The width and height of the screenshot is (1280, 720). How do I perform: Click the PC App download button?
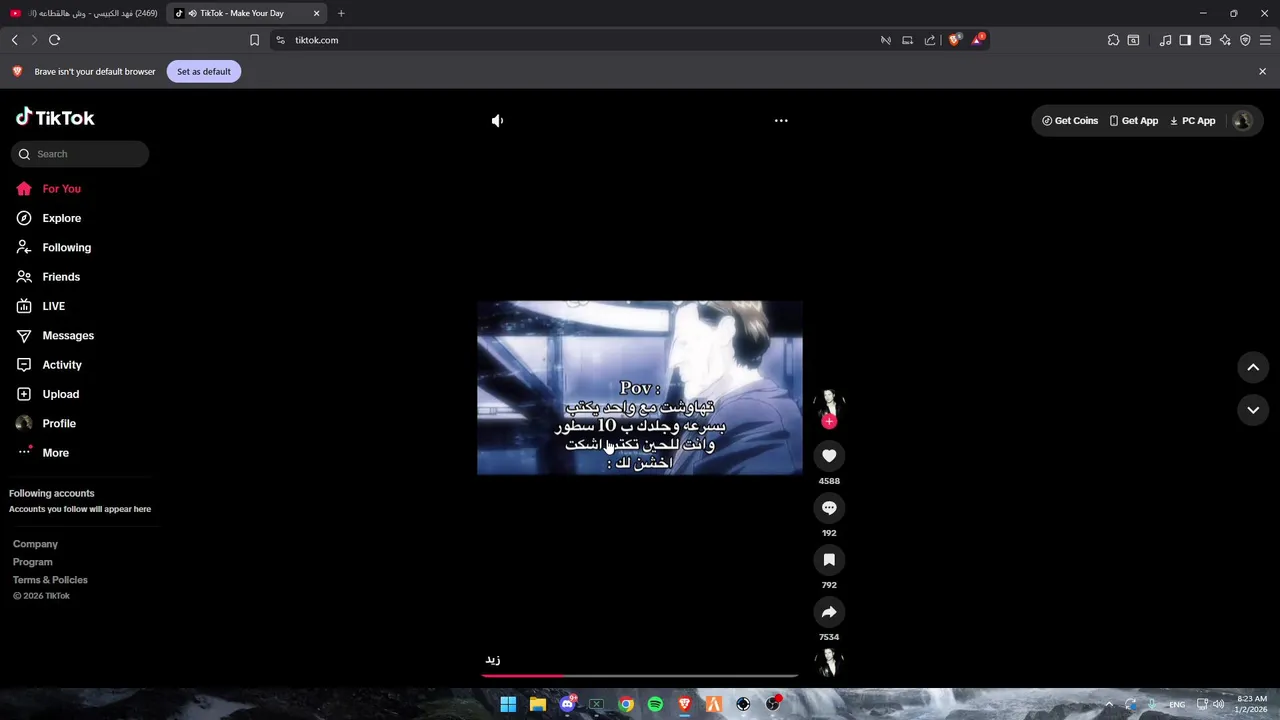pos(1192,121)
